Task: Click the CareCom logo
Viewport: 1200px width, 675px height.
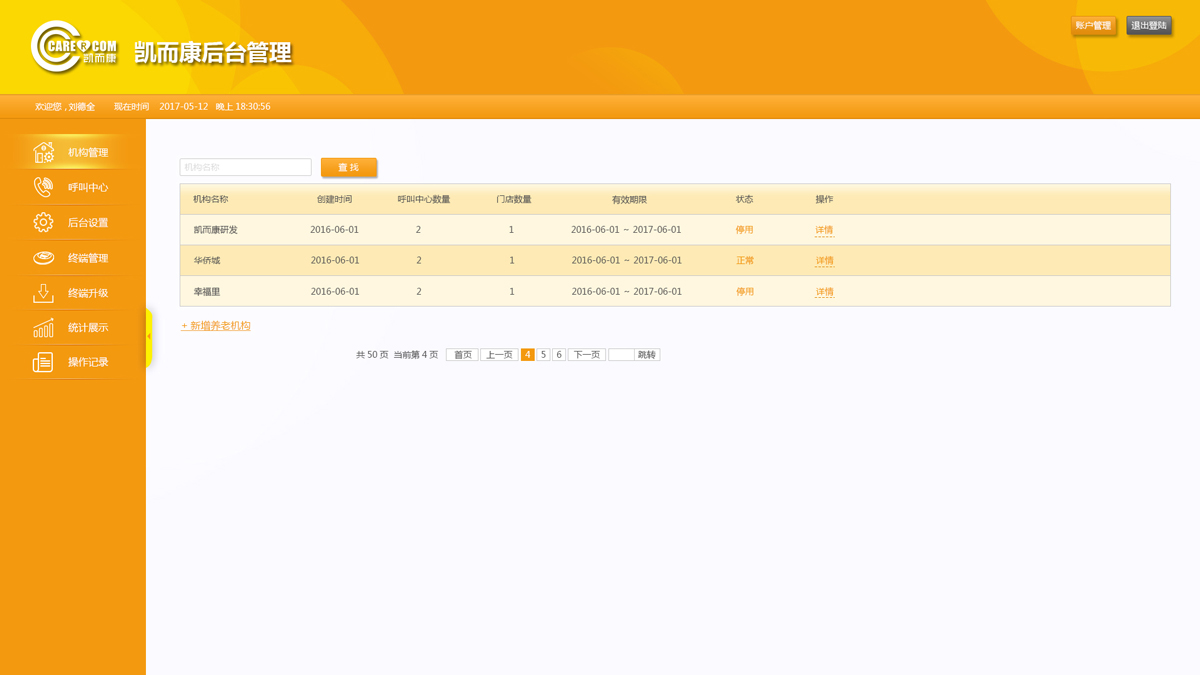Action: [74, 47]
